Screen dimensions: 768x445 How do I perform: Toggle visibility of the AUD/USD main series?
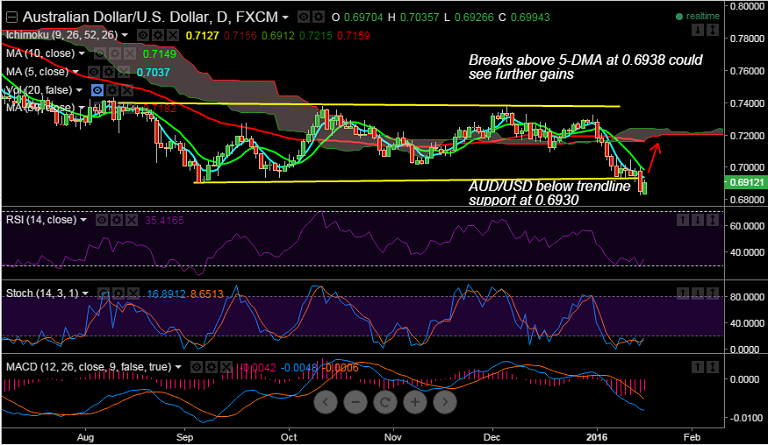(x=304, y=17)
